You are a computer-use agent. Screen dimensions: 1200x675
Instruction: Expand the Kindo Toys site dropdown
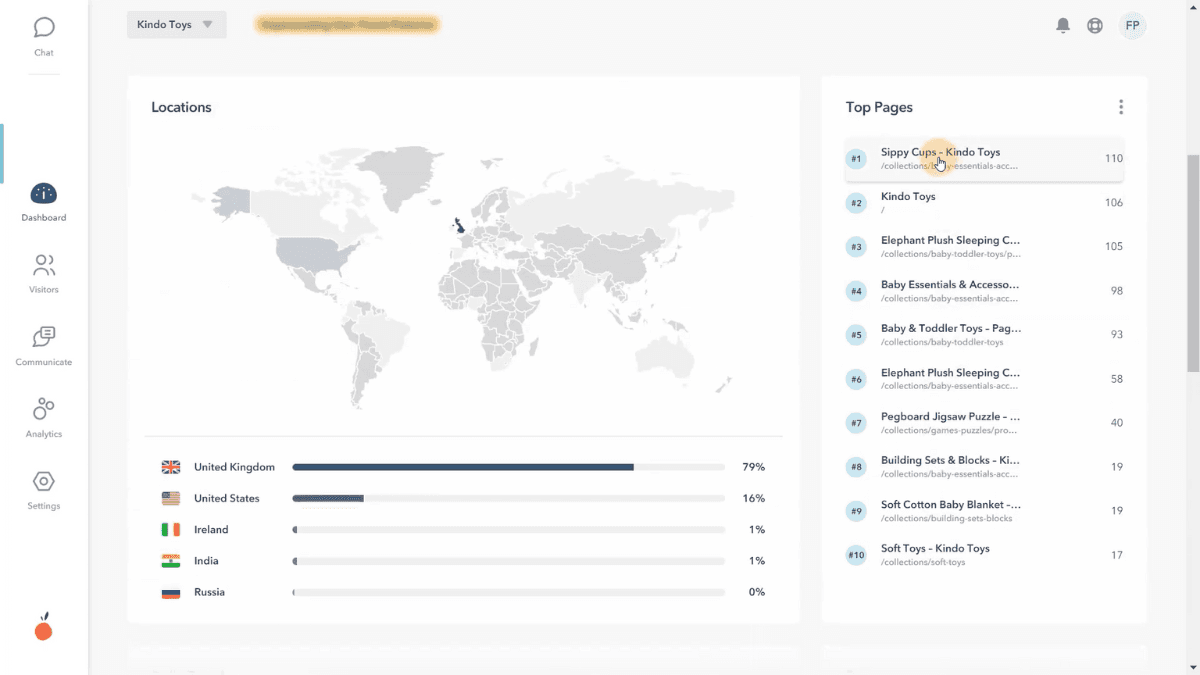(177, 25)
